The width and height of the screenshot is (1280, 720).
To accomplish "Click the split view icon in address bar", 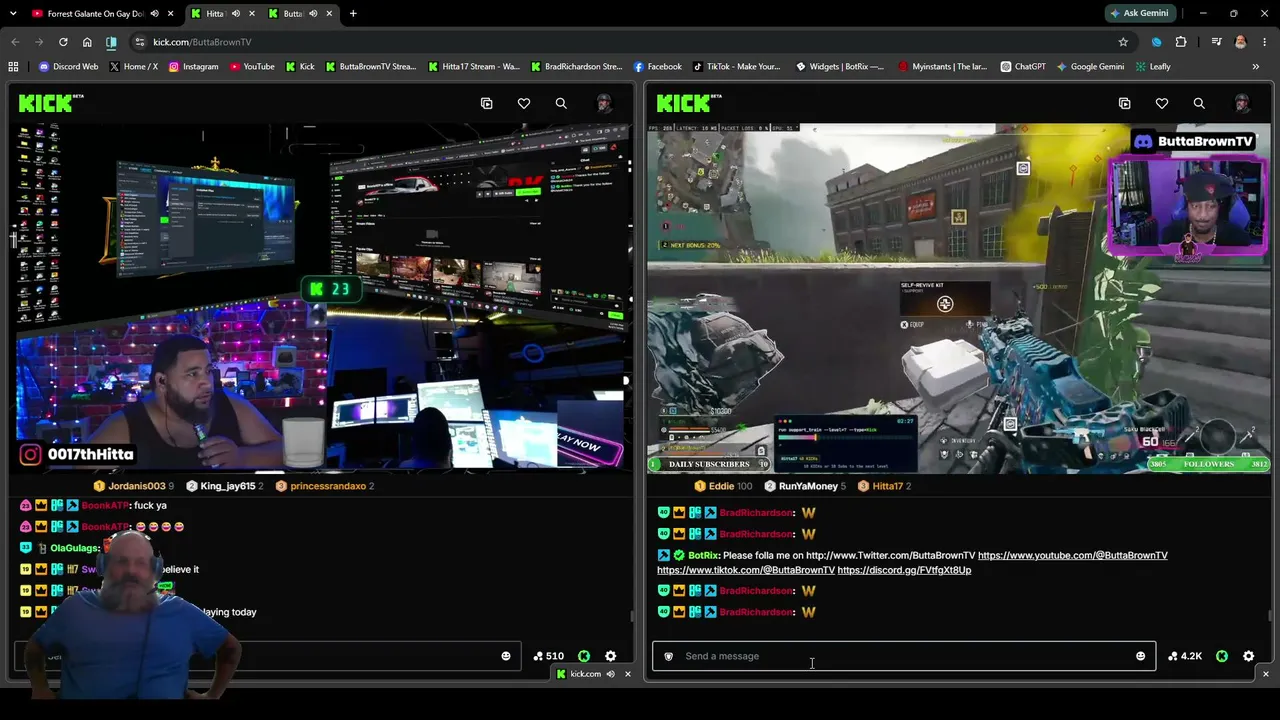I will 111,42.
